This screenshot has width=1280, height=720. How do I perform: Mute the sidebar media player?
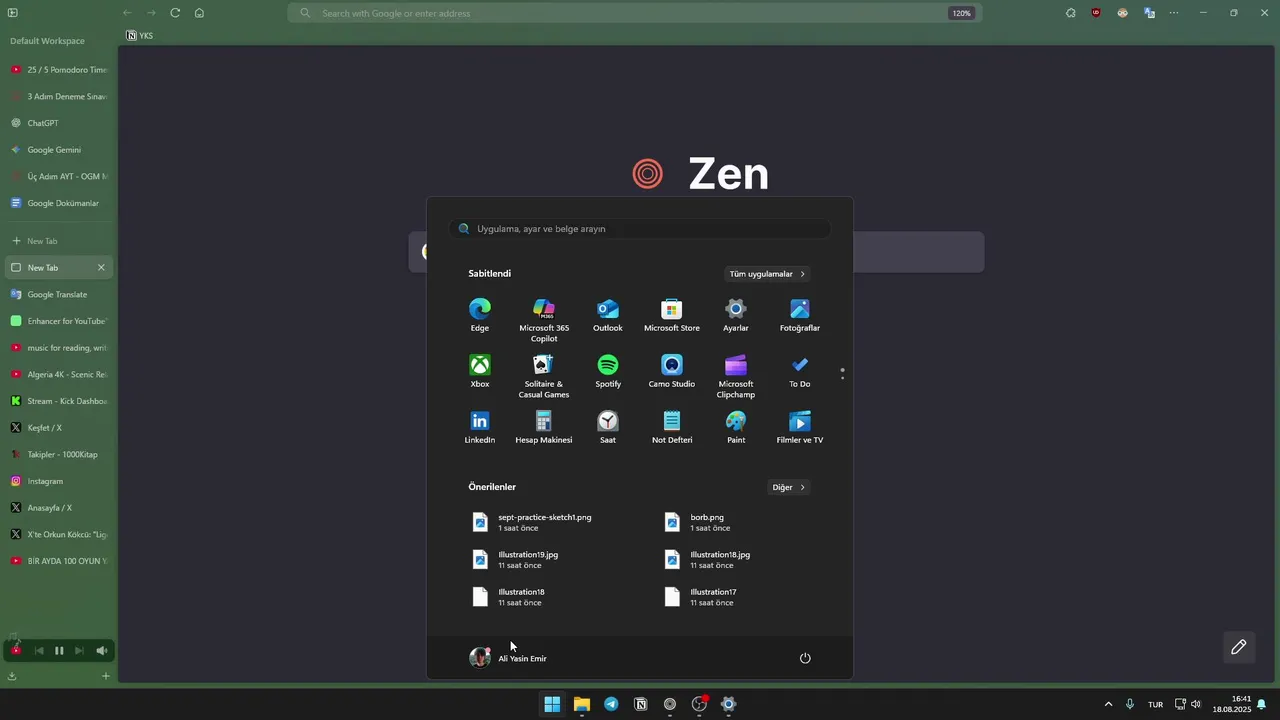pyautogui.click(x=101, y=651)
